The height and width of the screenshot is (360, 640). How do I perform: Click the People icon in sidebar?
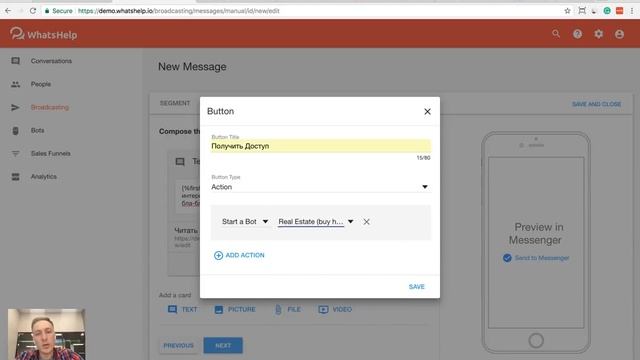click(x=16, y=84)
